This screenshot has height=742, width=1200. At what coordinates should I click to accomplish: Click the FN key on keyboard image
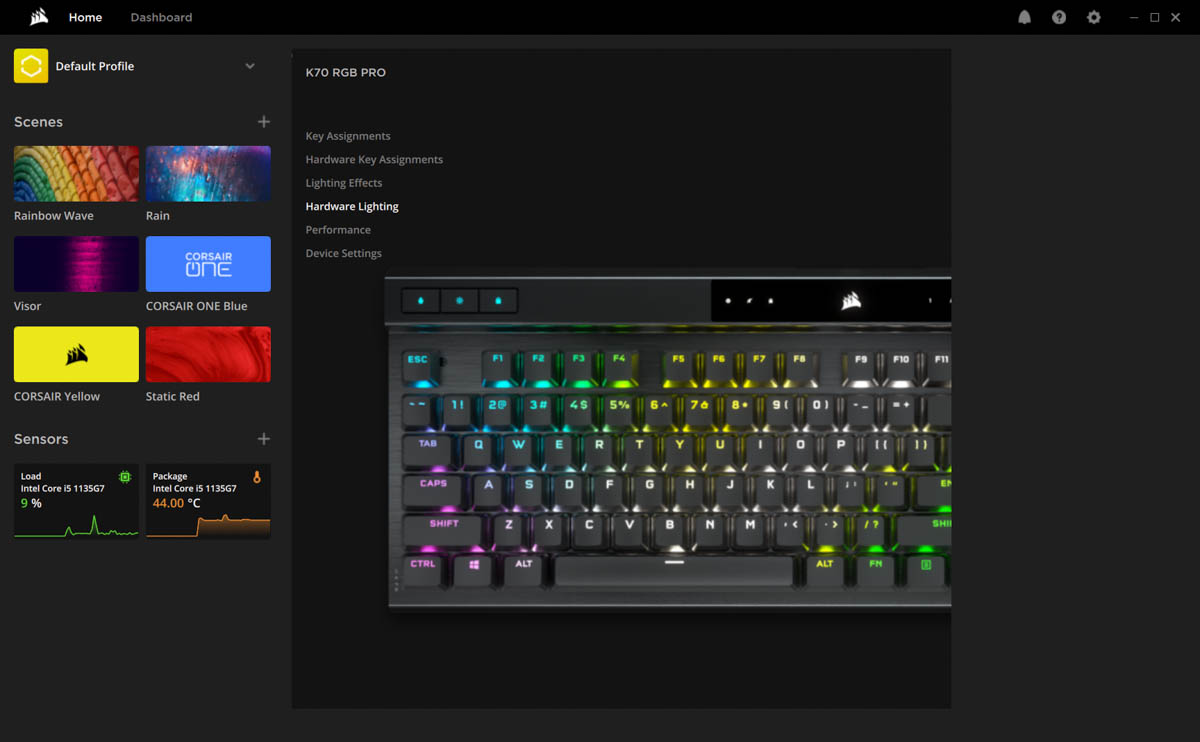[x=876, y=571]
